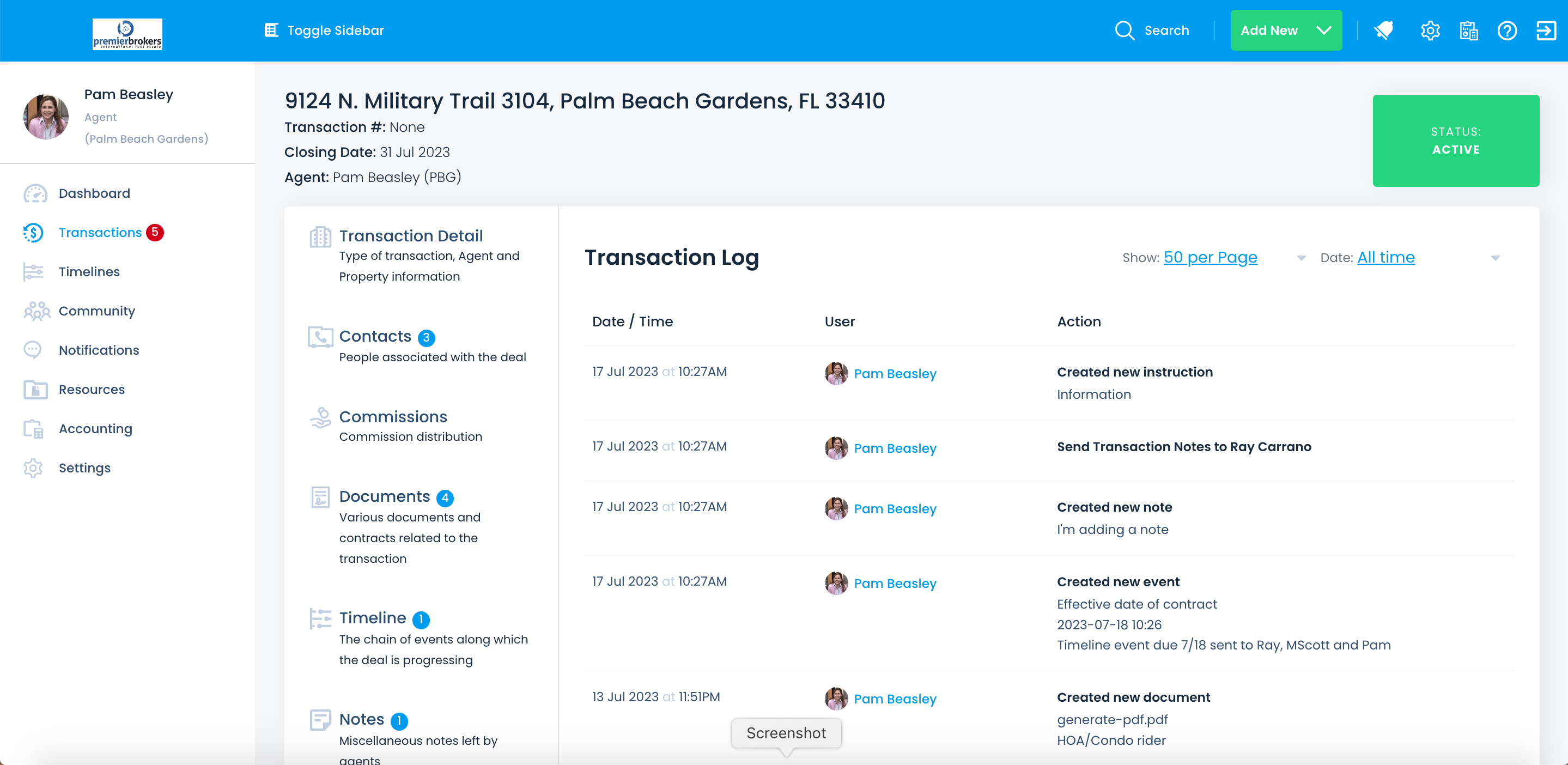This screenshot has height=765, width=1568.
Task: Click the Transactions dollar icon
Action: pos(33,233)
